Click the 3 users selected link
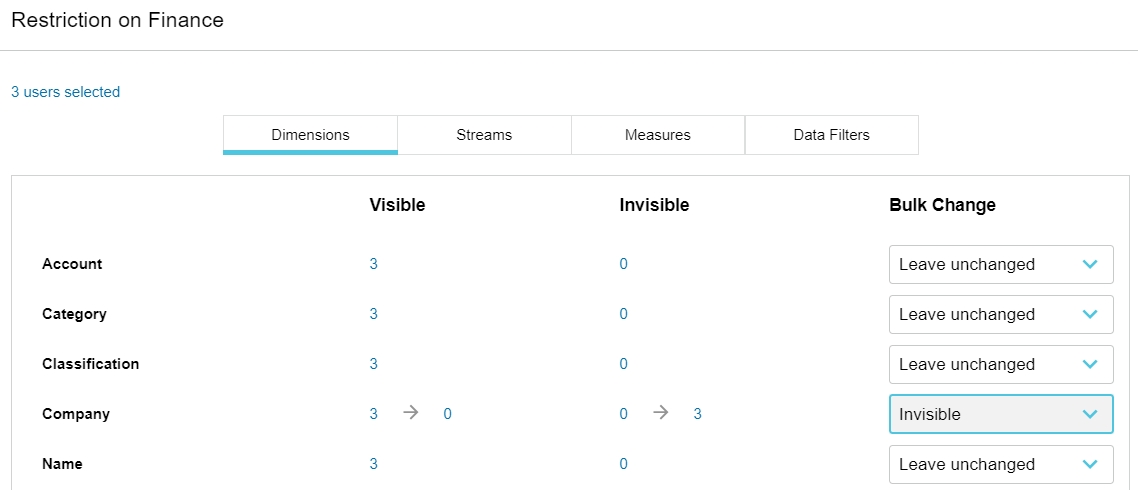 coord(66,92)
